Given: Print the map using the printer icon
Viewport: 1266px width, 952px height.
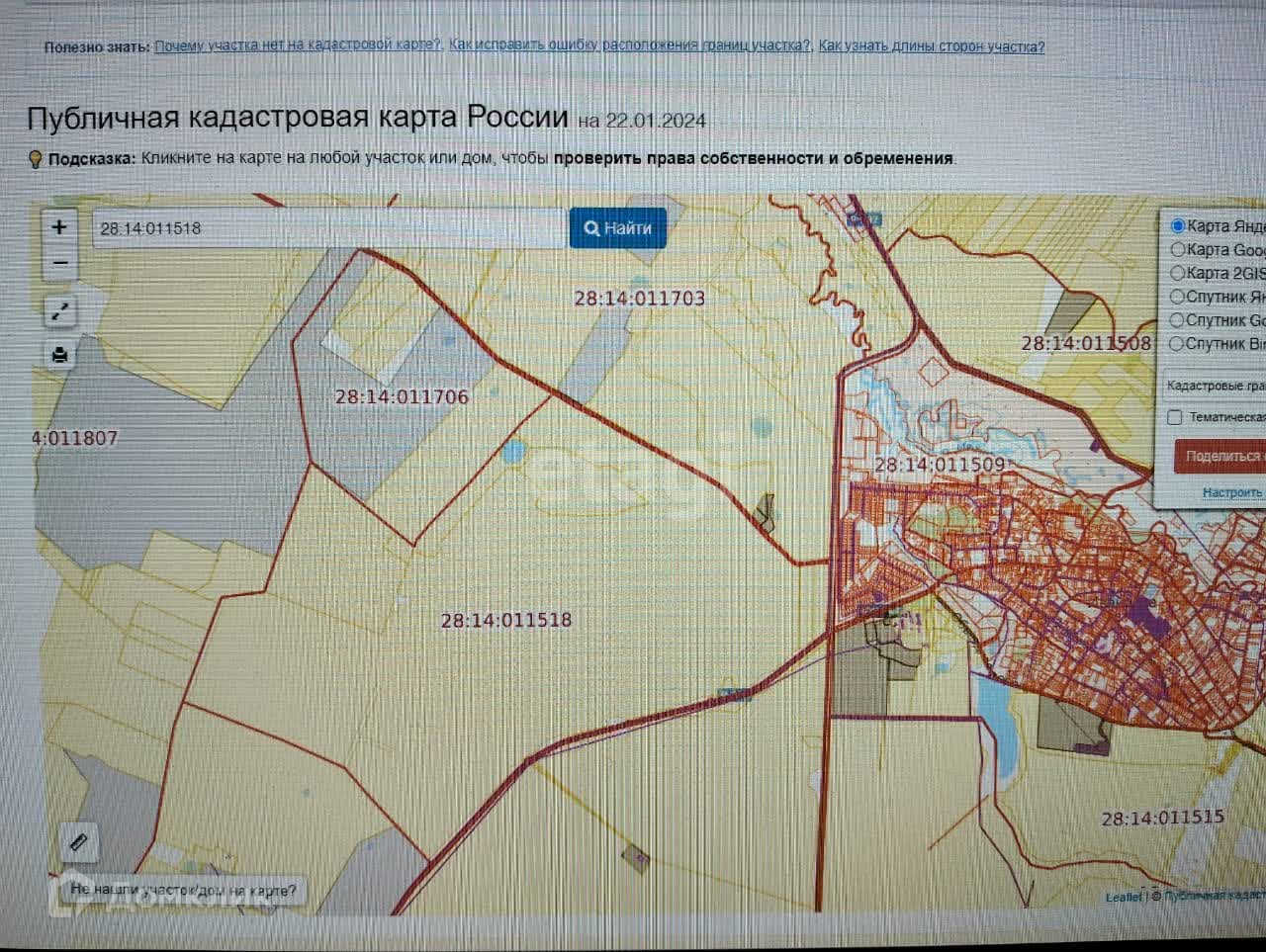Looking at the screenshot, I should [59, 355].
